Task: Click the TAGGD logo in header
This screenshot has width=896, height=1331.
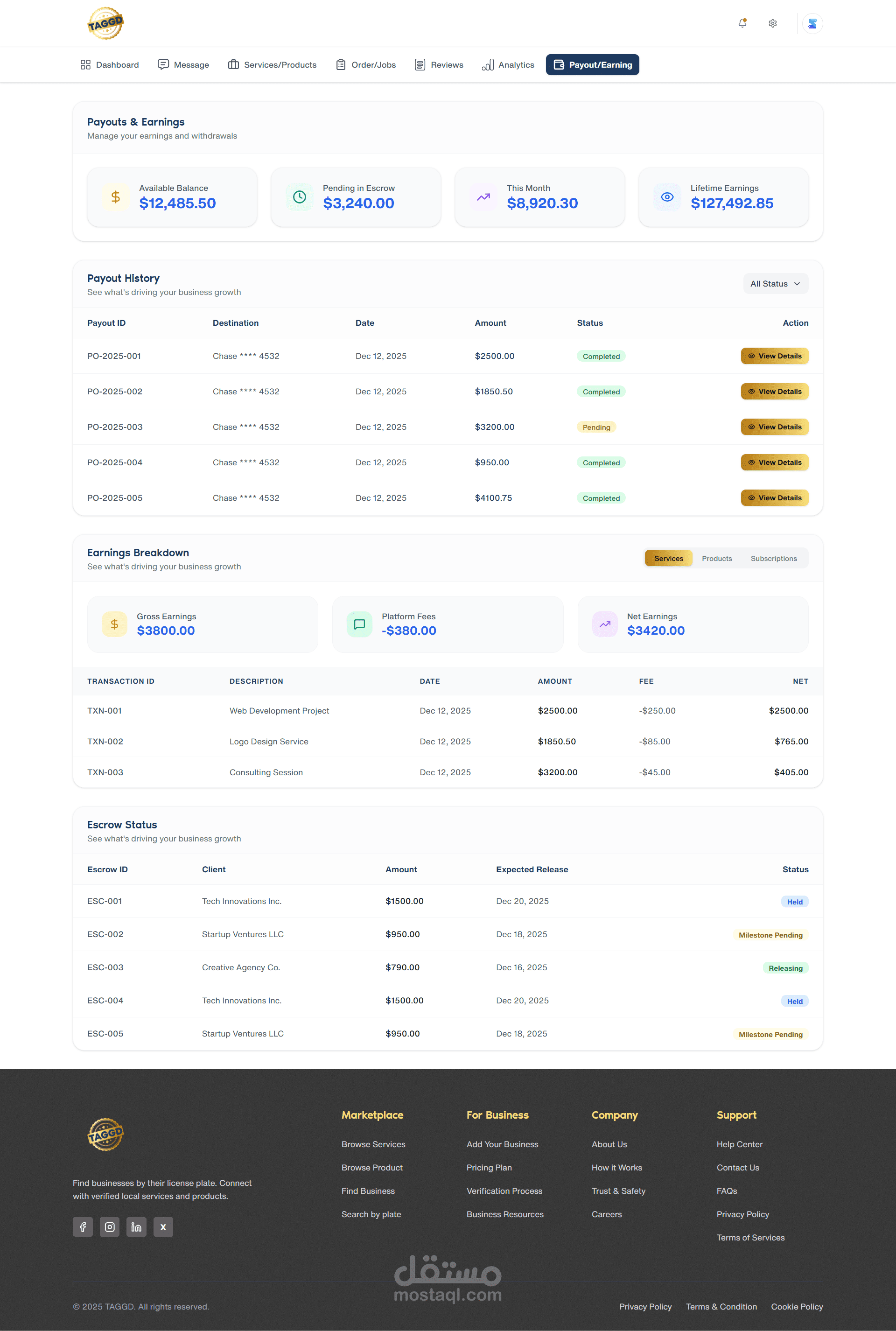Action: tap(105, 23)
